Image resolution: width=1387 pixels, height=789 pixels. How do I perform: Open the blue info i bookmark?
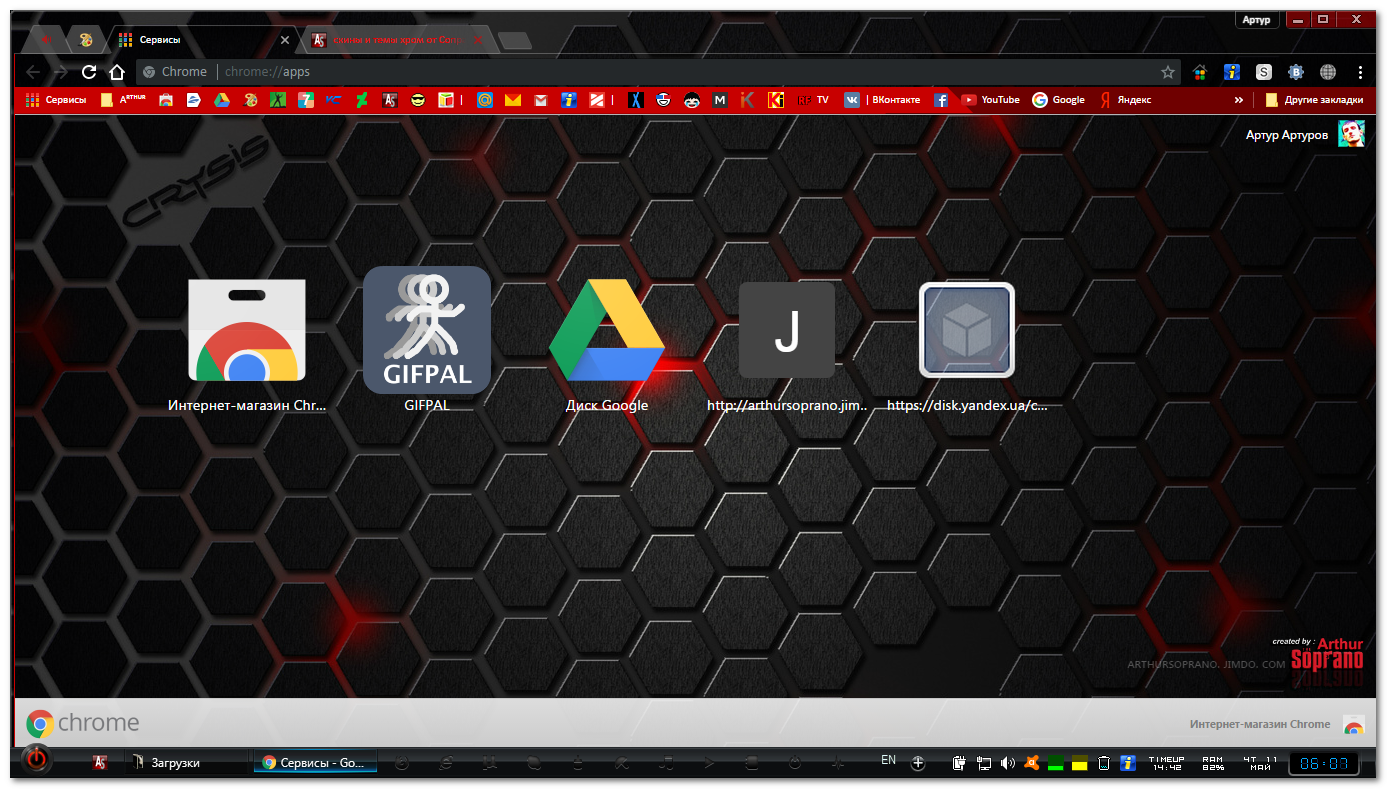click(569, 100)
